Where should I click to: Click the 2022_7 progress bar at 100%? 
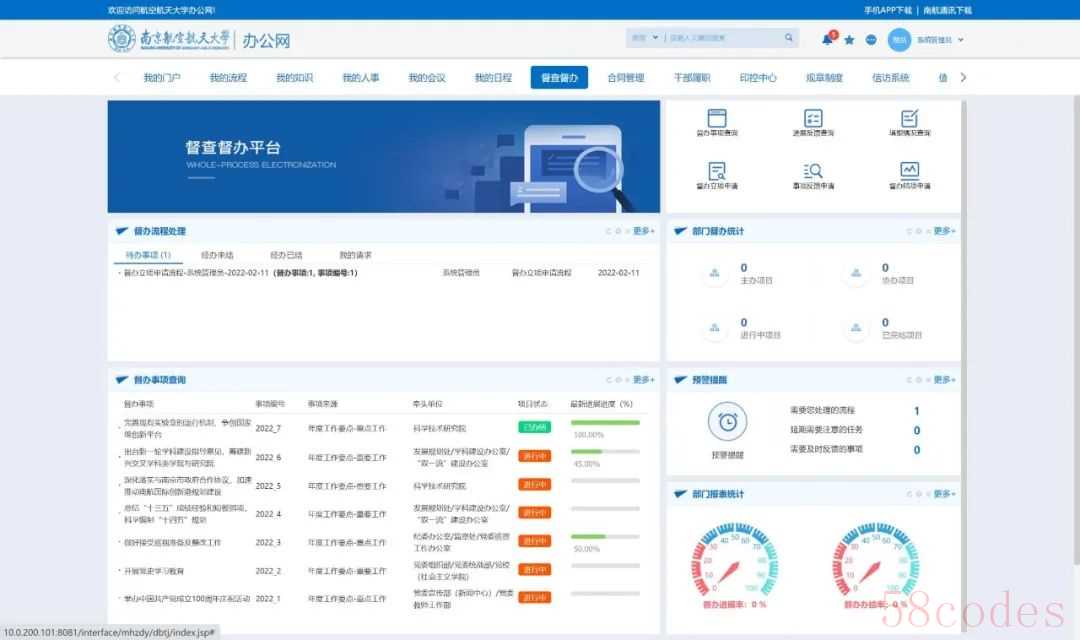(605, 422)
